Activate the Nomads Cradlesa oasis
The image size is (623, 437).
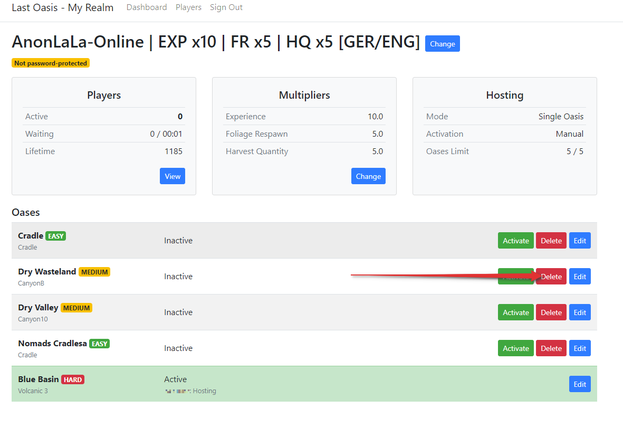tap(515, 348)
